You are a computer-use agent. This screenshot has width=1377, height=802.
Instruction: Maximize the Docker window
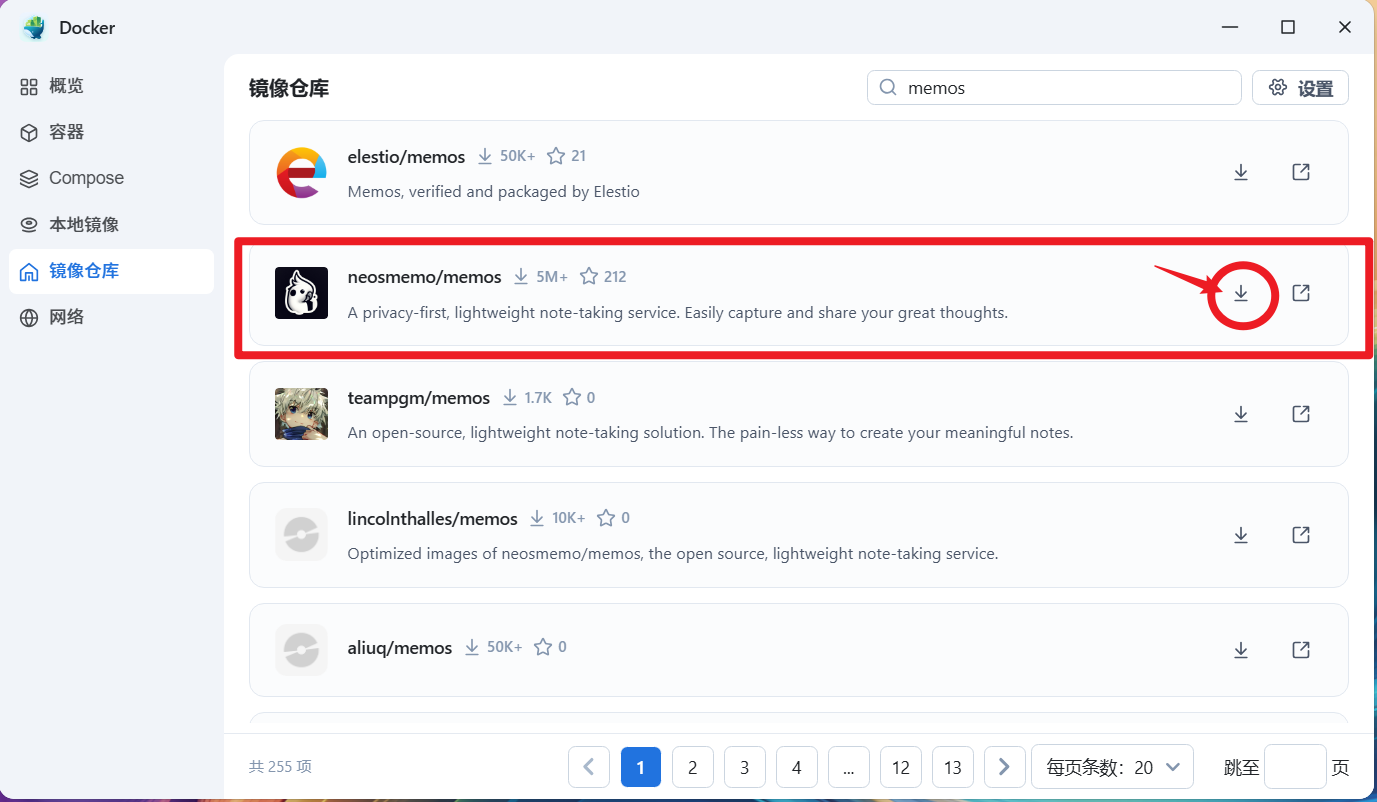pos(1288,27)
